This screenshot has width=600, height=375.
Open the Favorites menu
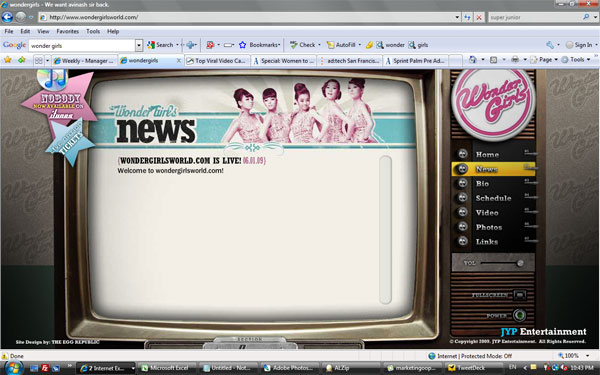click(x=67, y=31)
